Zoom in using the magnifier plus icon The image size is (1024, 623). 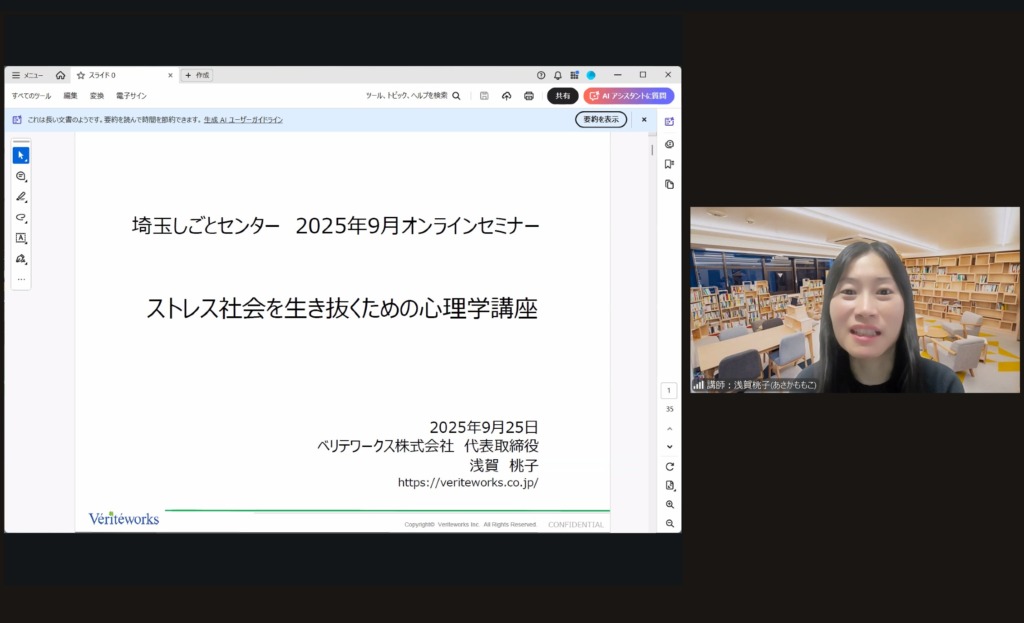669,505
